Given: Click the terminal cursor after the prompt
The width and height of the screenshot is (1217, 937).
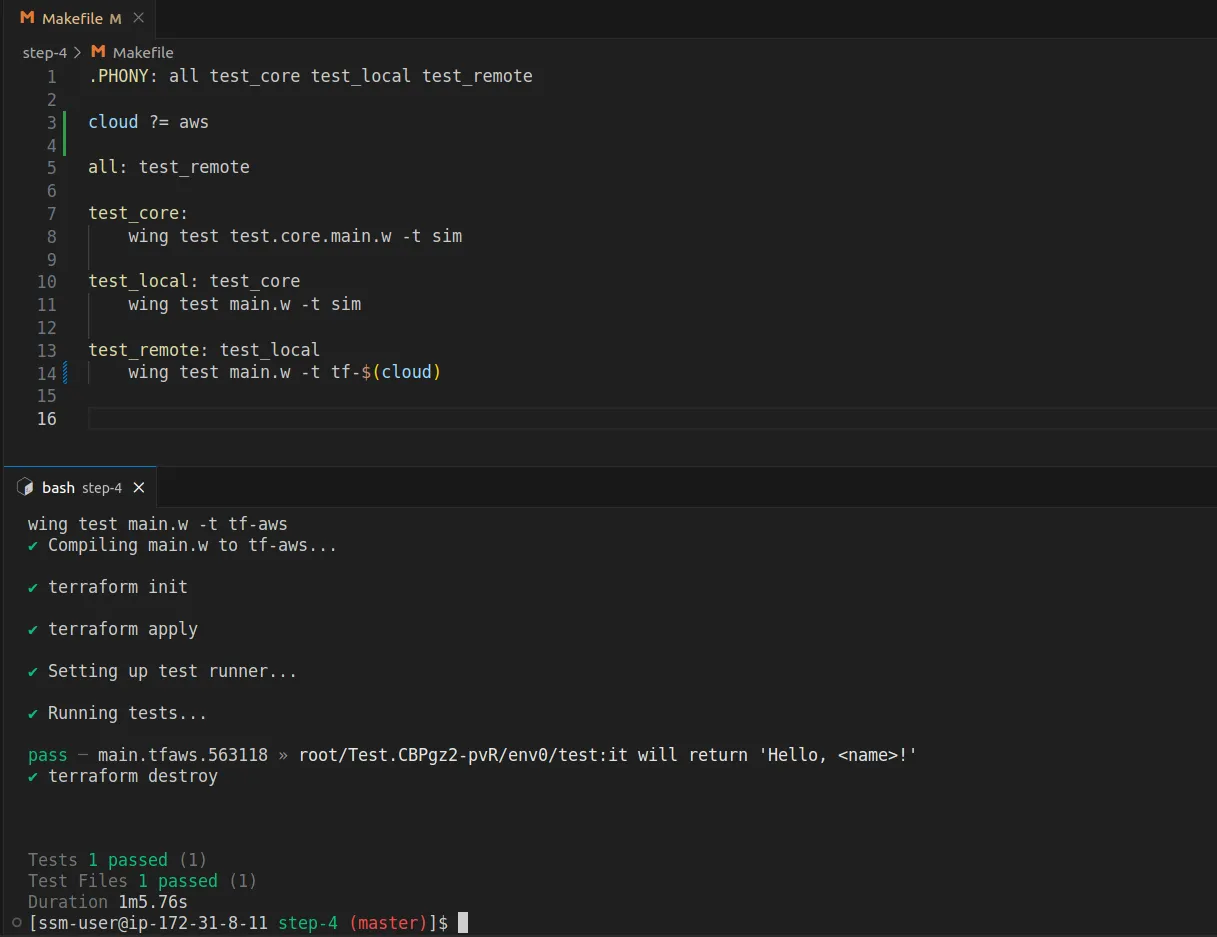Looking at the screenshot, I should pos(462,922).
